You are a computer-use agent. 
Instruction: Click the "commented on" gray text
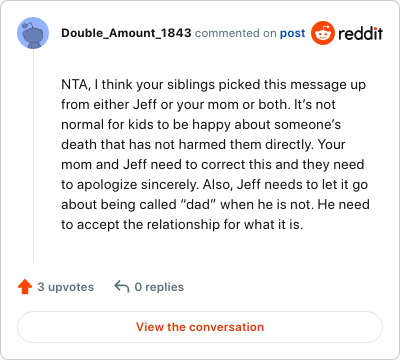[x=236, y=33]
